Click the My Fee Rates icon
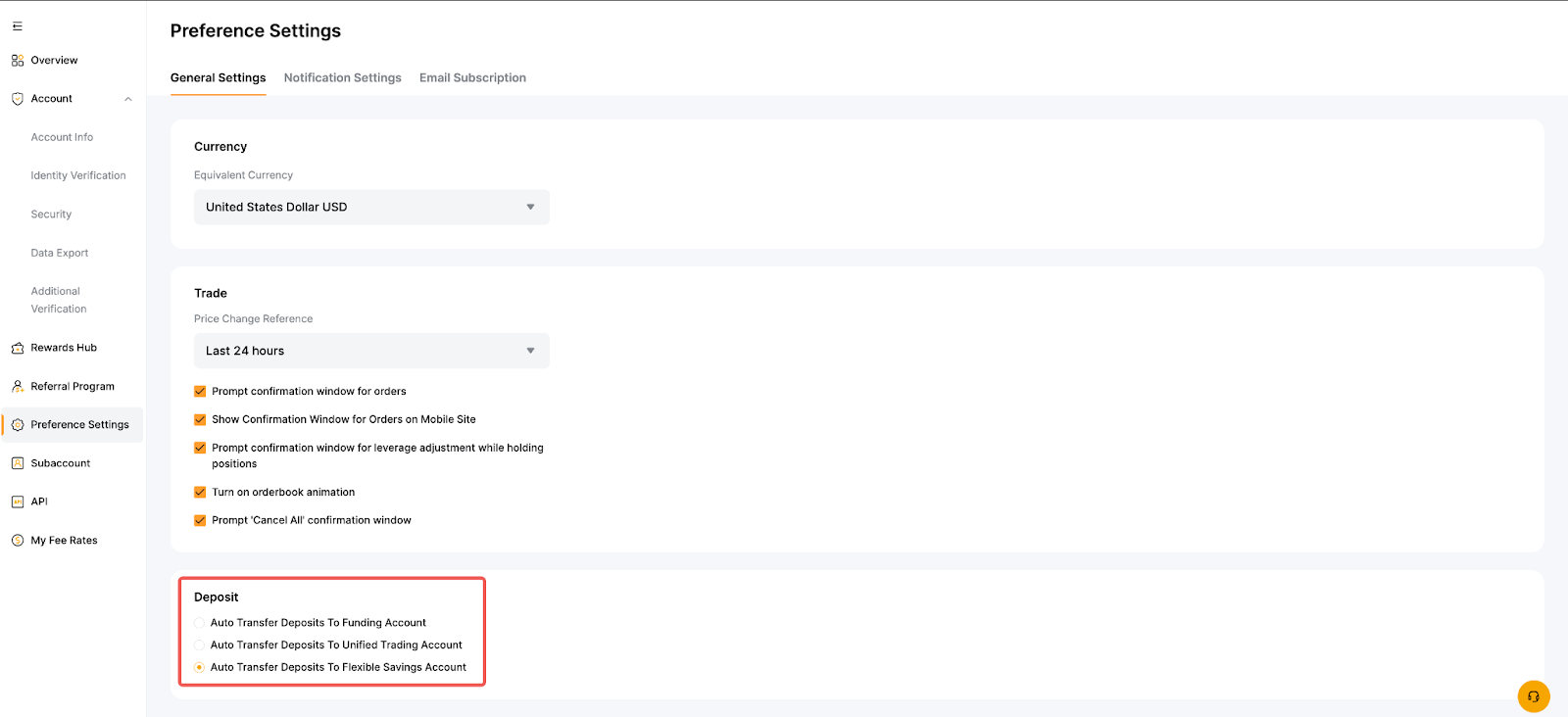 click(18, 541)
